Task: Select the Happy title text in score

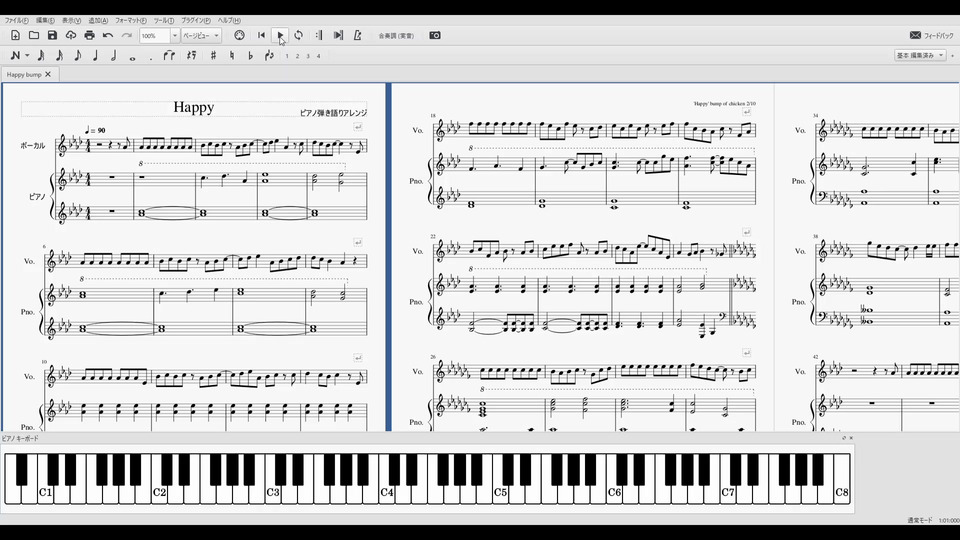Action: point(193,107)
